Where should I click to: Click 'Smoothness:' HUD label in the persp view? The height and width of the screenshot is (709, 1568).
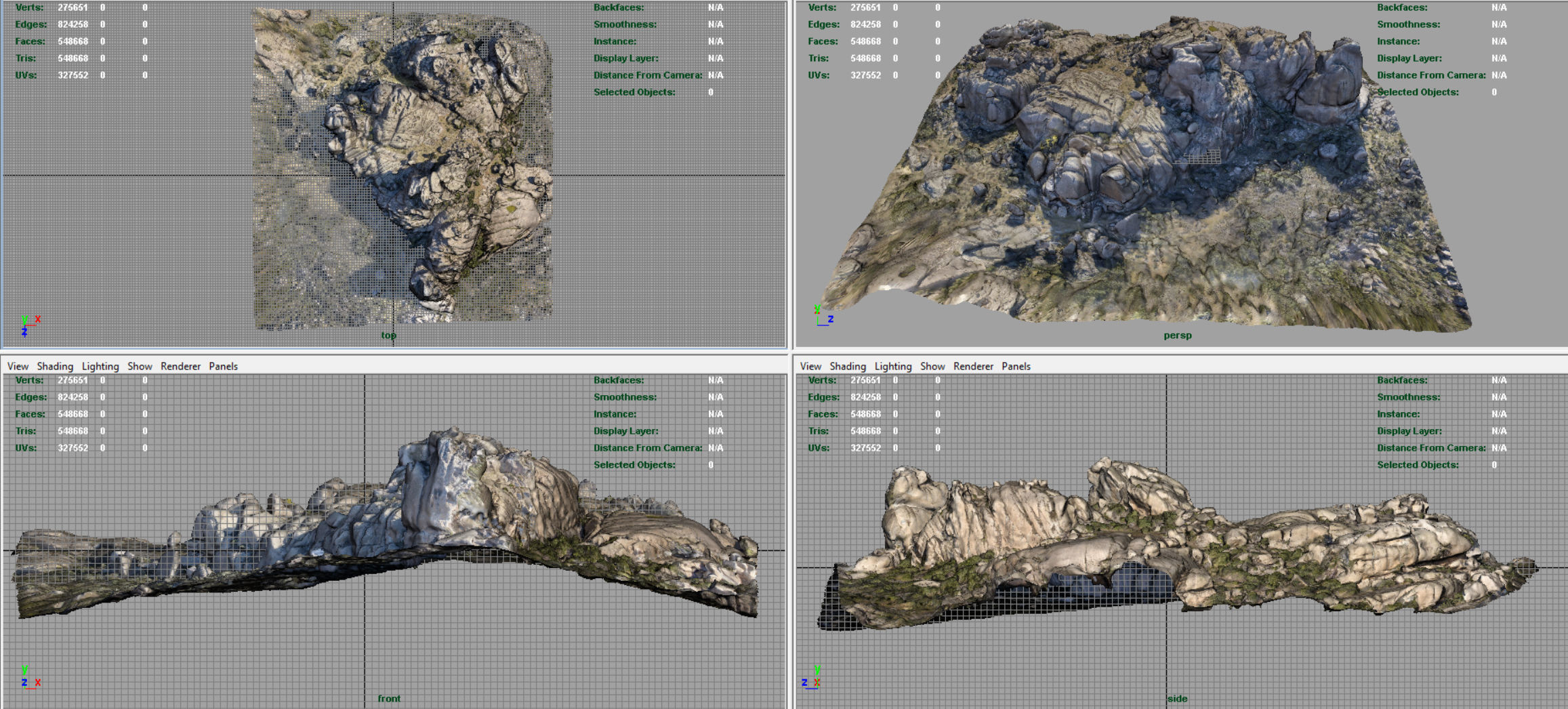click(1408, 24)
